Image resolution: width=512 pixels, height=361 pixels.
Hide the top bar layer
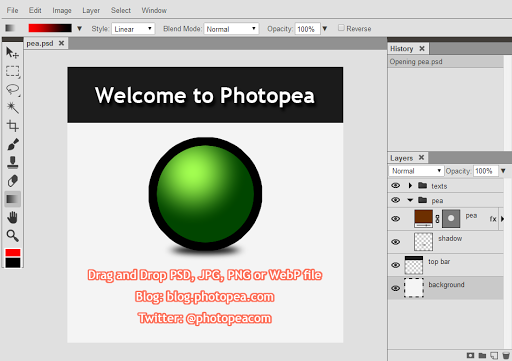point(396,265)
